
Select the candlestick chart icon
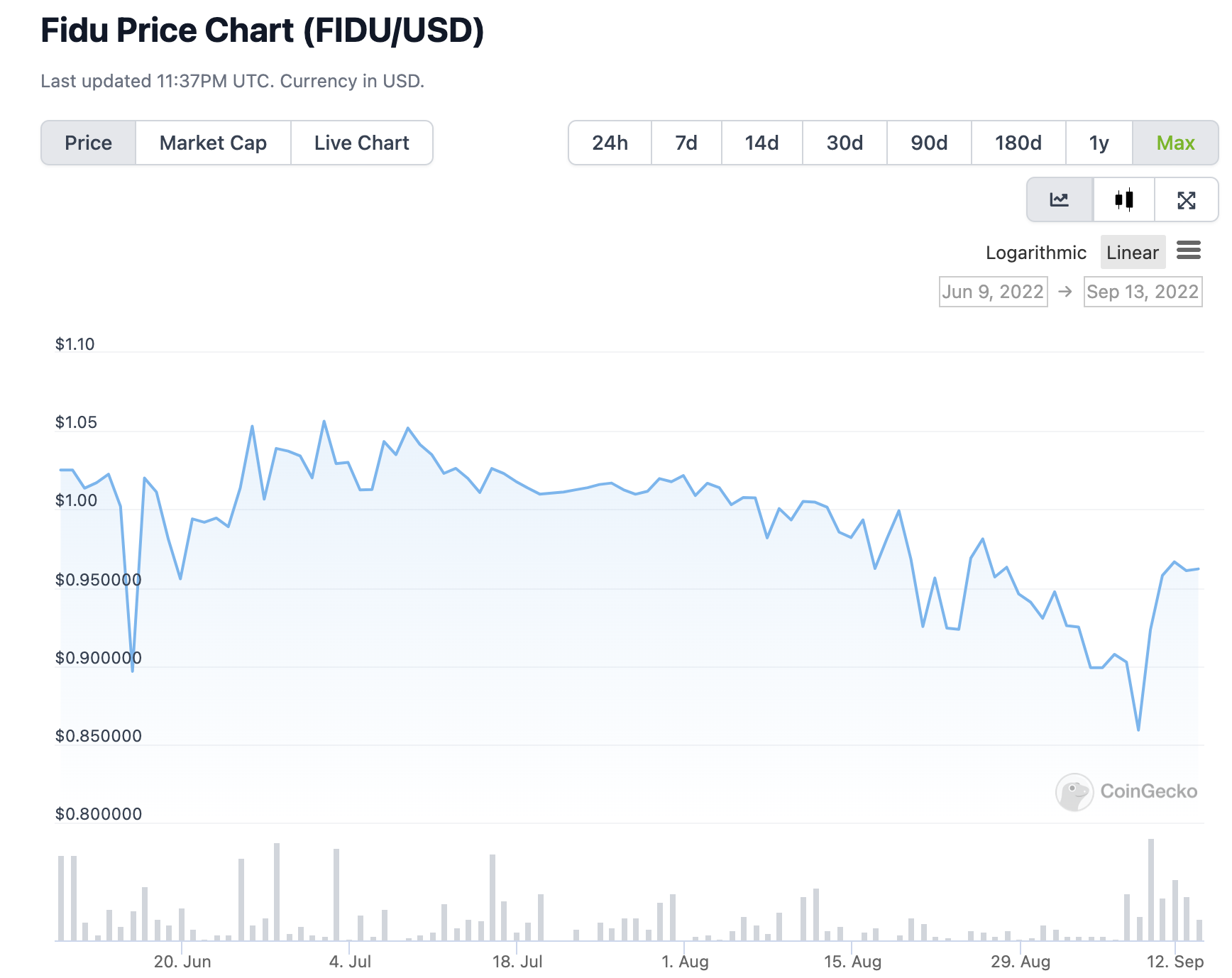pos(1124,200)
